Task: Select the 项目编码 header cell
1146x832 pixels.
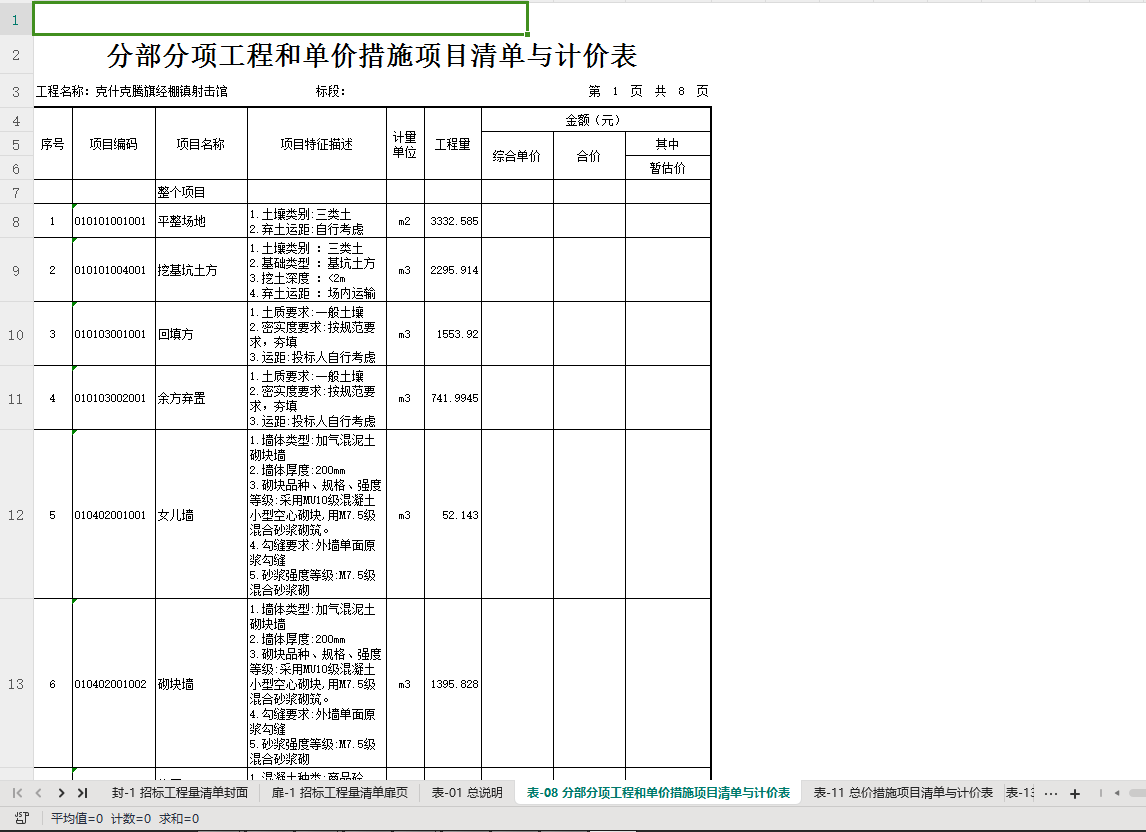Action: (x=114, y=144)
